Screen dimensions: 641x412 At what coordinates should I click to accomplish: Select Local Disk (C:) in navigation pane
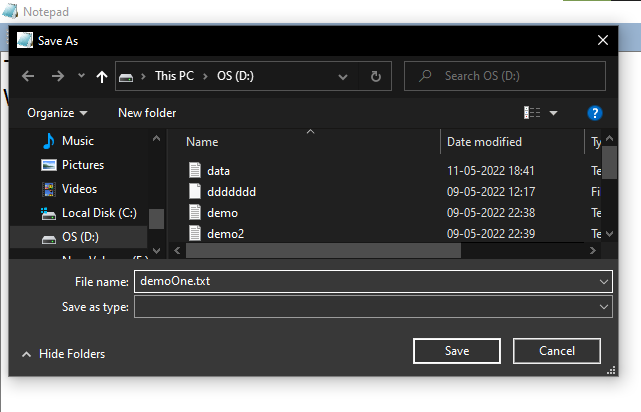tap(99, 213)
